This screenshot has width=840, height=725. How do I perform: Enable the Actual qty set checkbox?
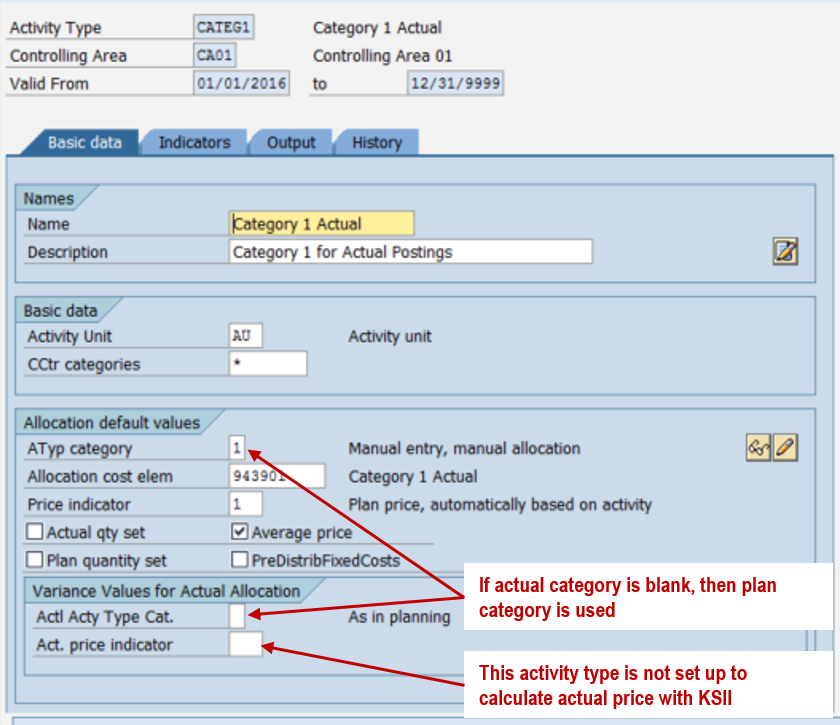[36, 533]
